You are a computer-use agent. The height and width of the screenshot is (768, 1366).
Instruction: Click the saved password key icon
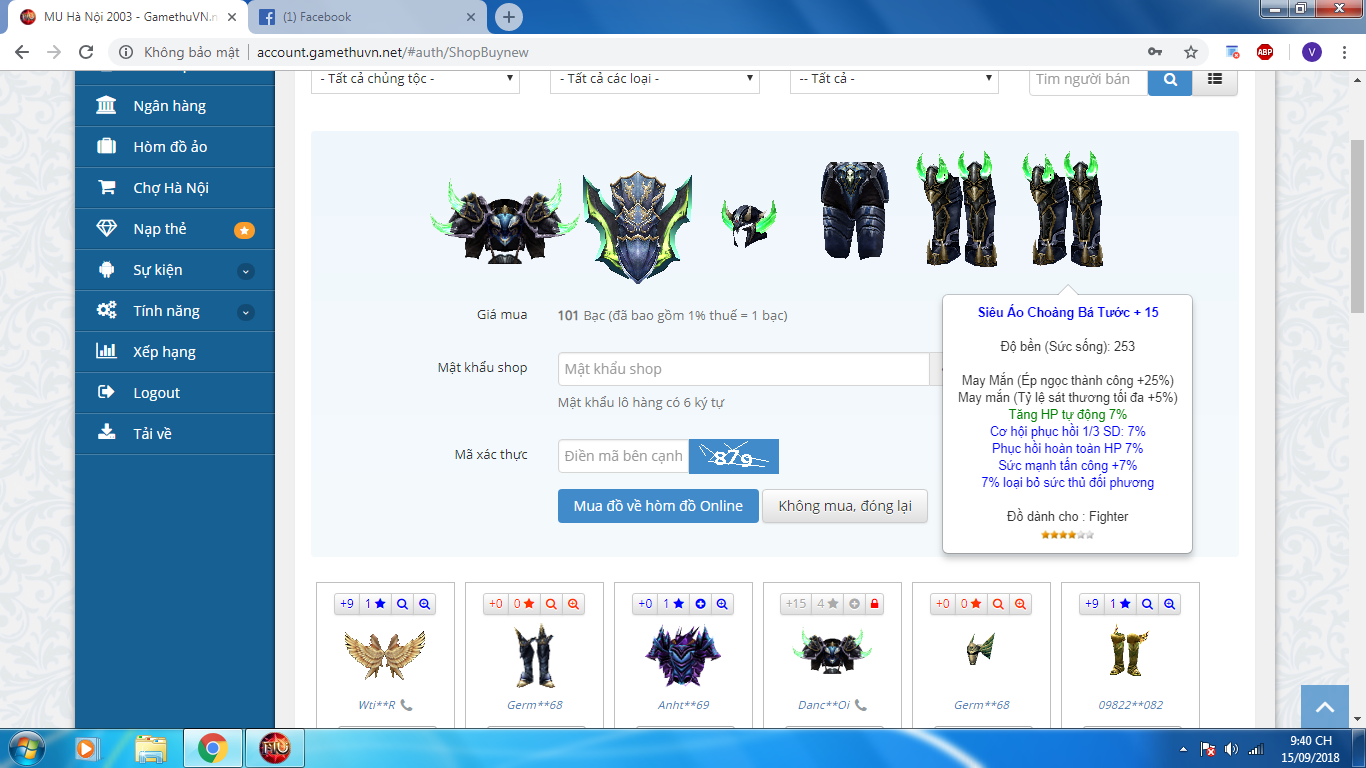tap(1155, 52)
